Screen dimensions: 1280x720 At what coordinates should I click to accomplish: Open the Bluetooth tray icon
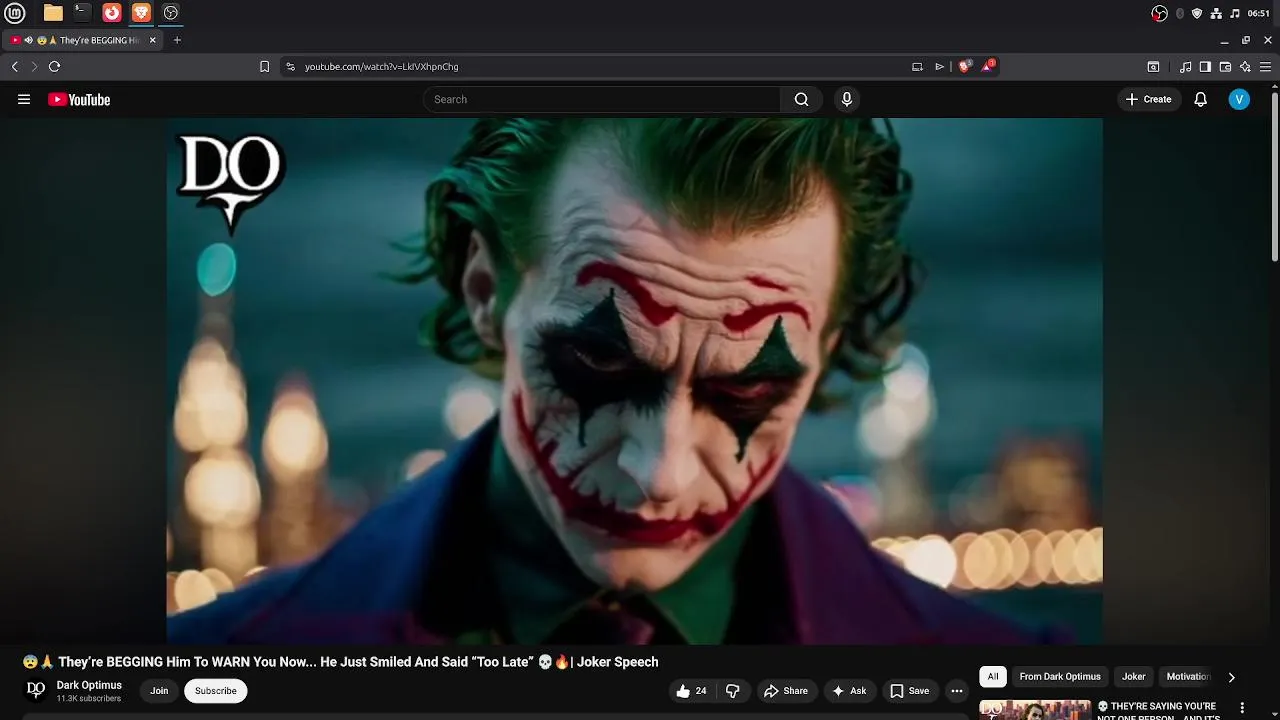click(1180, 13)
